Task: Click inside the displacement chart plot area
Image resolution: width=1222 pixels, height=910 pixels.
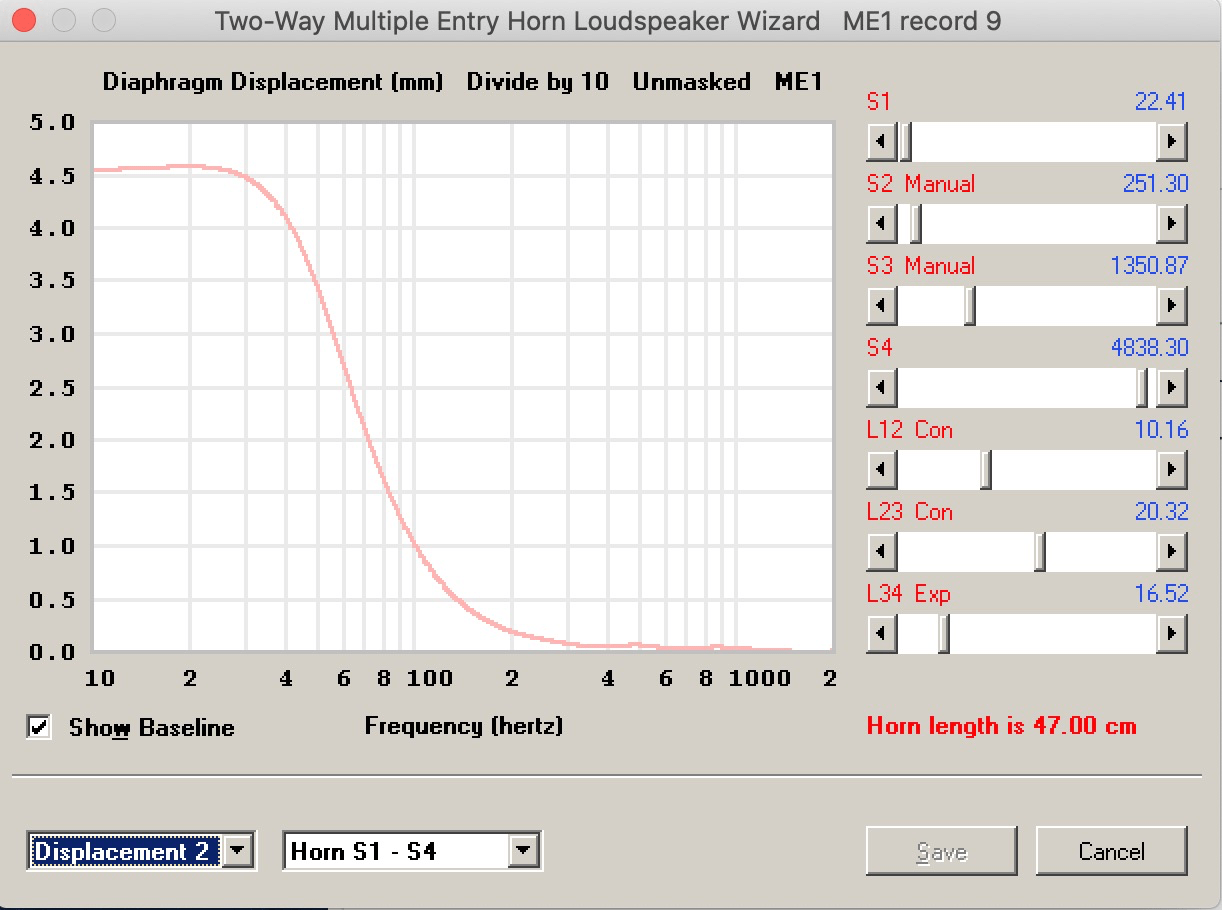Action: tap(463, 387)
